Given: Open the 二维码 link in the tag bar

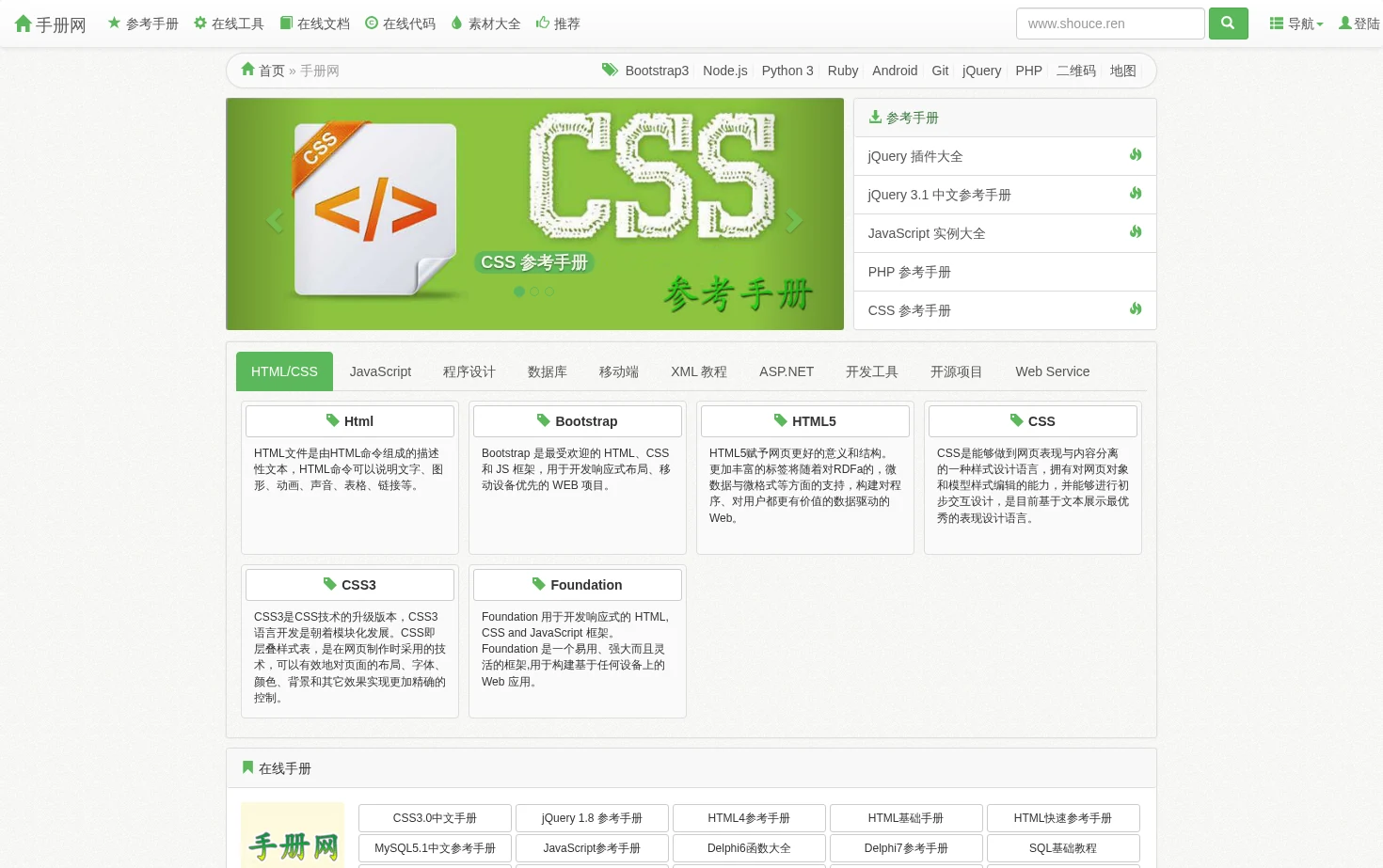Looking at the screenshot, I should pyautogui.click(x=1076, y=71).
